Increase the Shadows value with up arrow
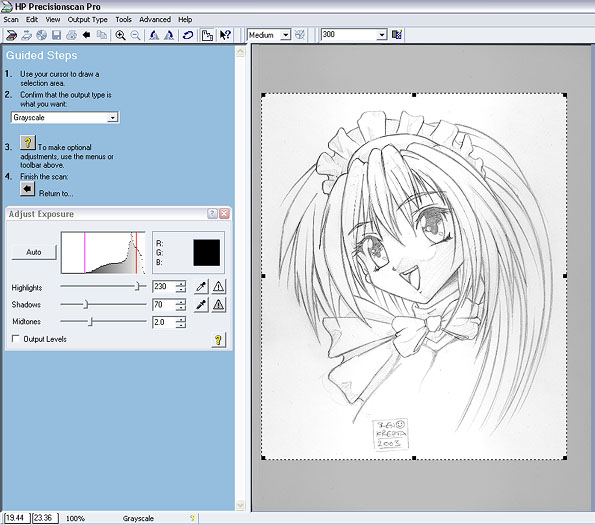Image resolution: width=595 pixels, height=525 pixels. [181, 302]
